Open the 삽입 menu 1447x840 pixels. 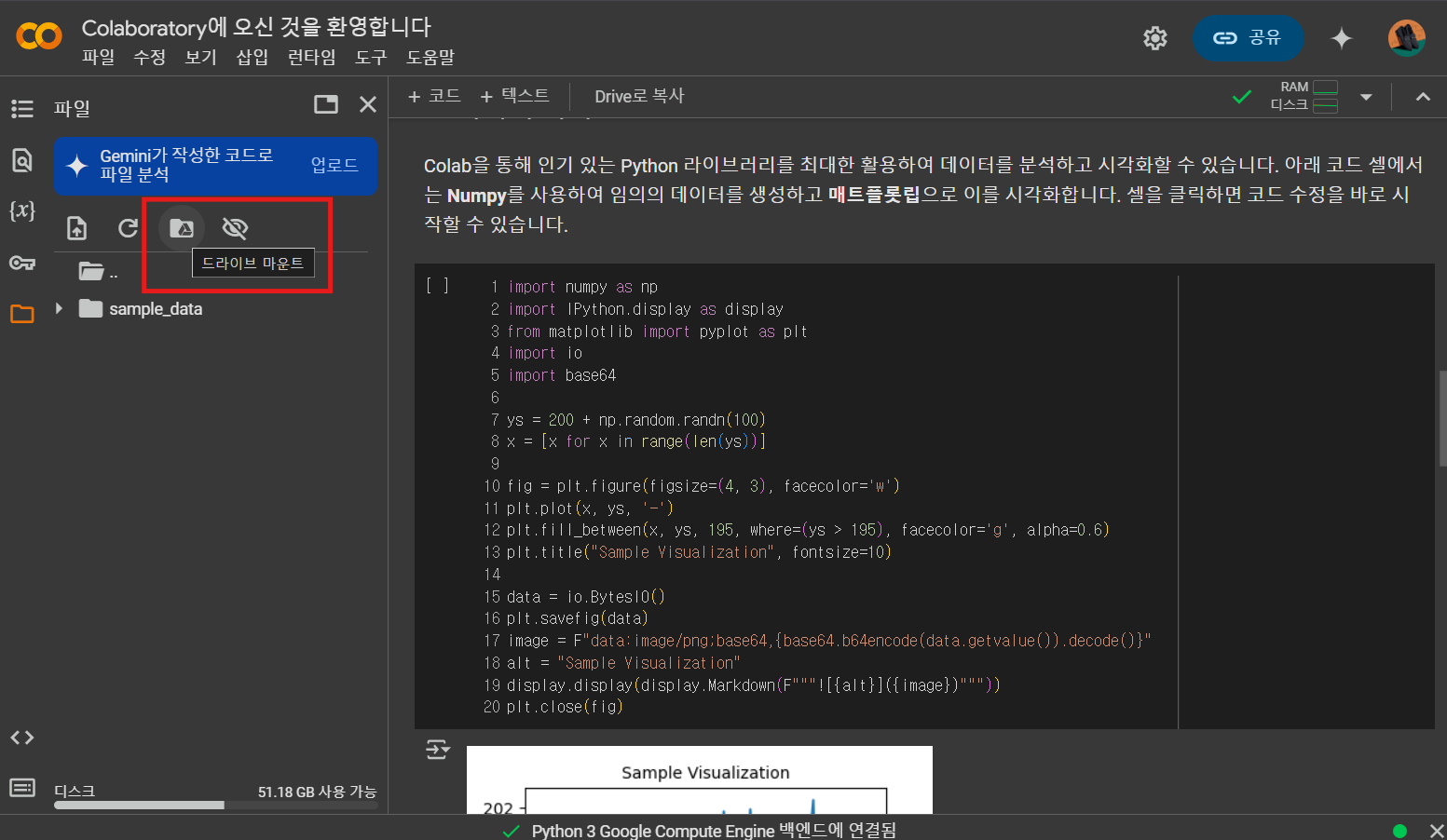252,57
